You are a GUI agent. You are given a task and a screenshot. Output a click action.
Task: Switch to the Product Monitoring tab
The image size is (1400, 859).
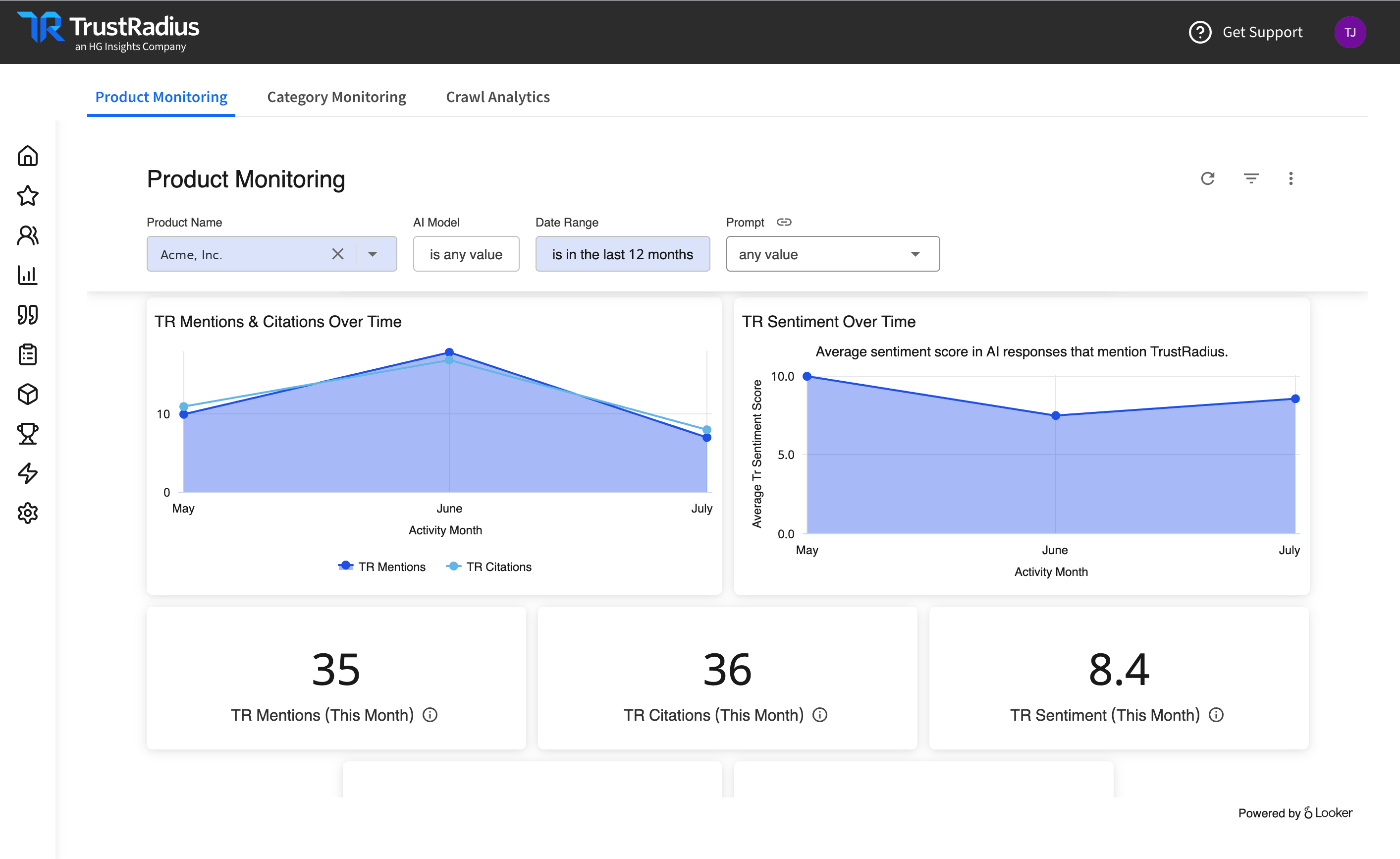pos(161,97)
